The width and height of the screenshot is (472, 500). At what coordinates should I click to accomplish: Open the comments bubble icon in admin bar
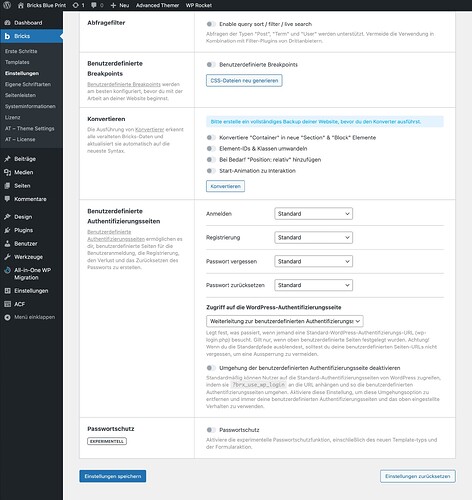point(94,5)
